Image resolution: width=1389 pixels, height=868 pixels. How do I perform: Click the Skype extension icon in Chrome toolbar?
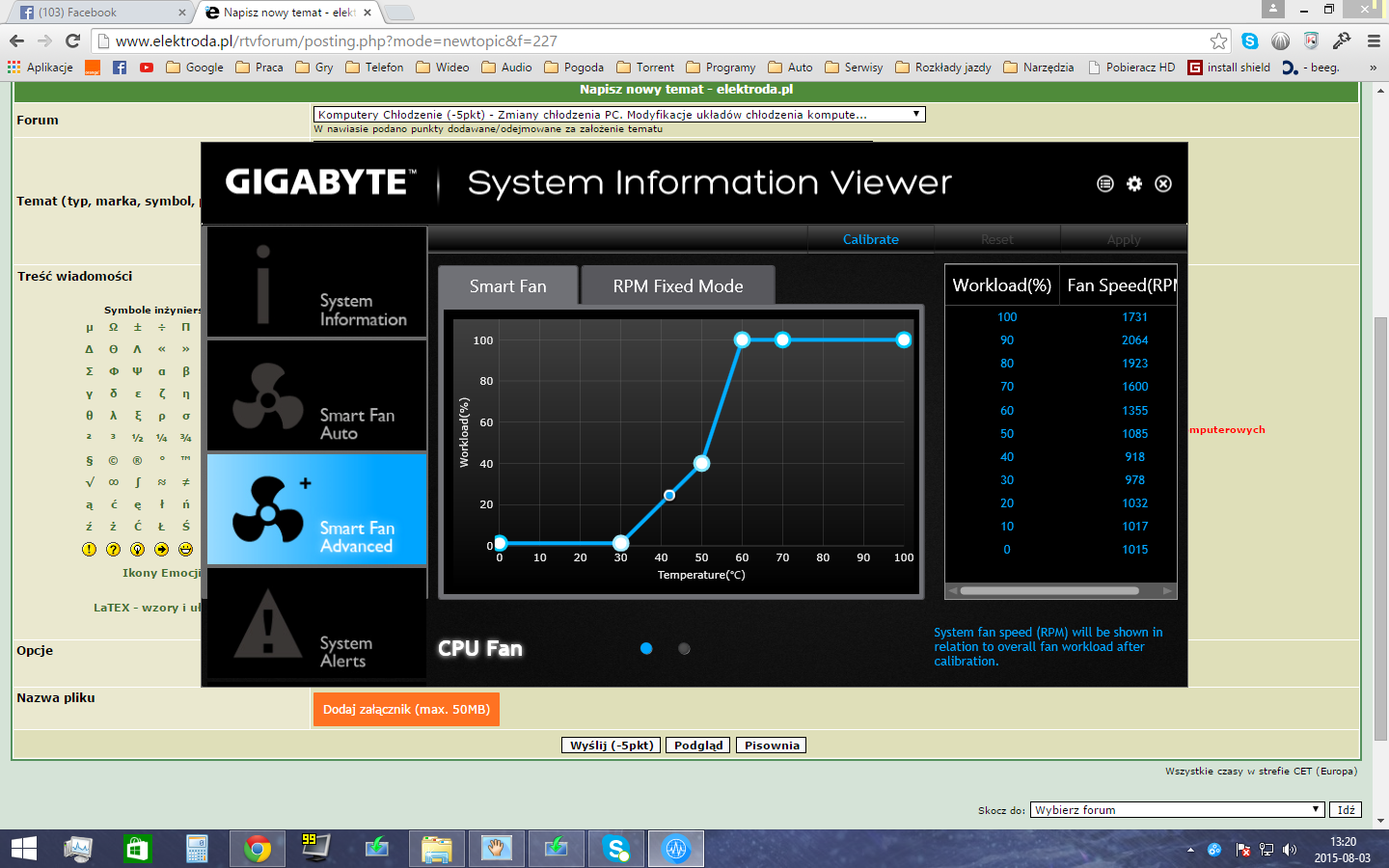click(1250, 41)
